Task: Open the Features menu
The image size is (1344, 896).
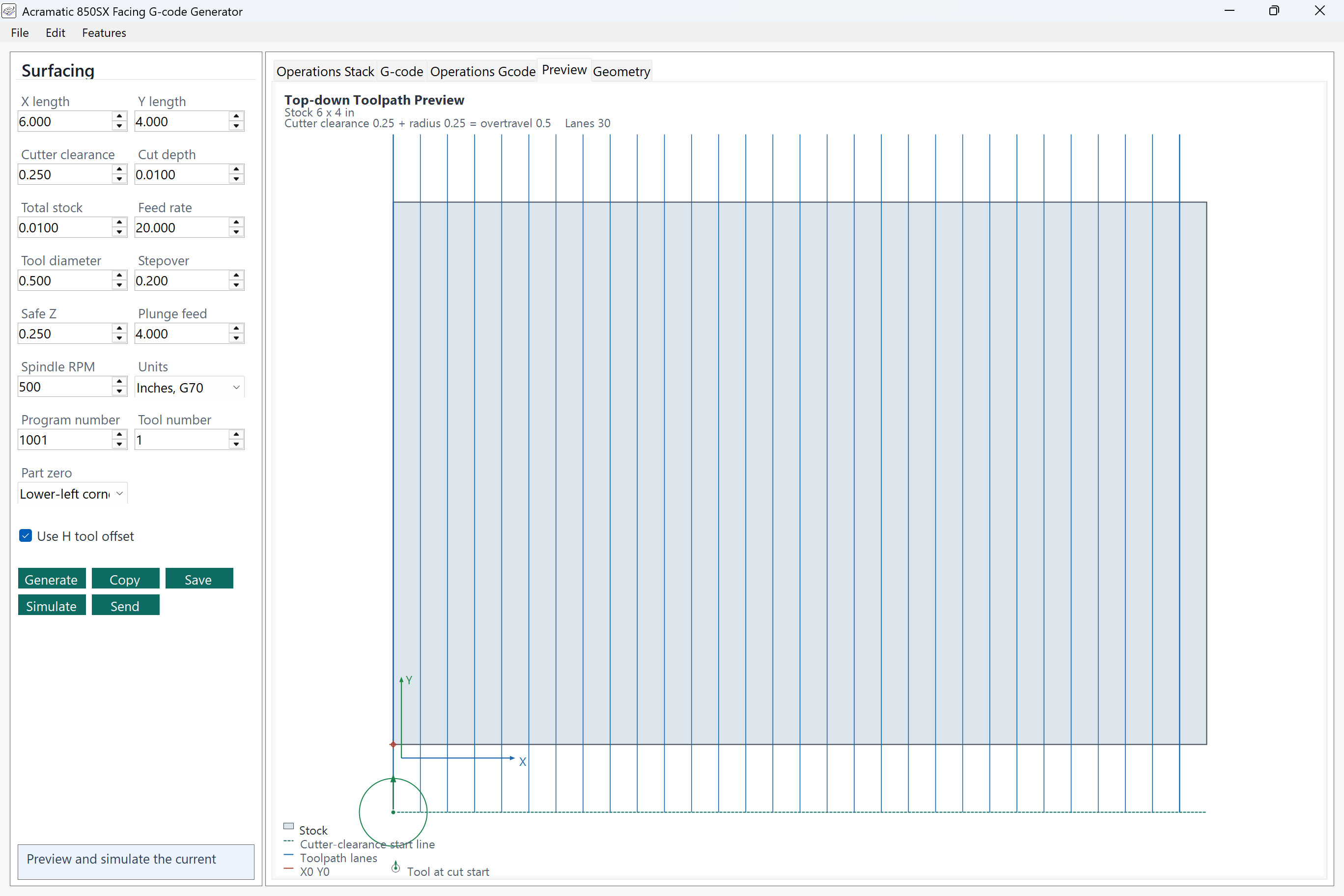Action: [x=104, y=32]
